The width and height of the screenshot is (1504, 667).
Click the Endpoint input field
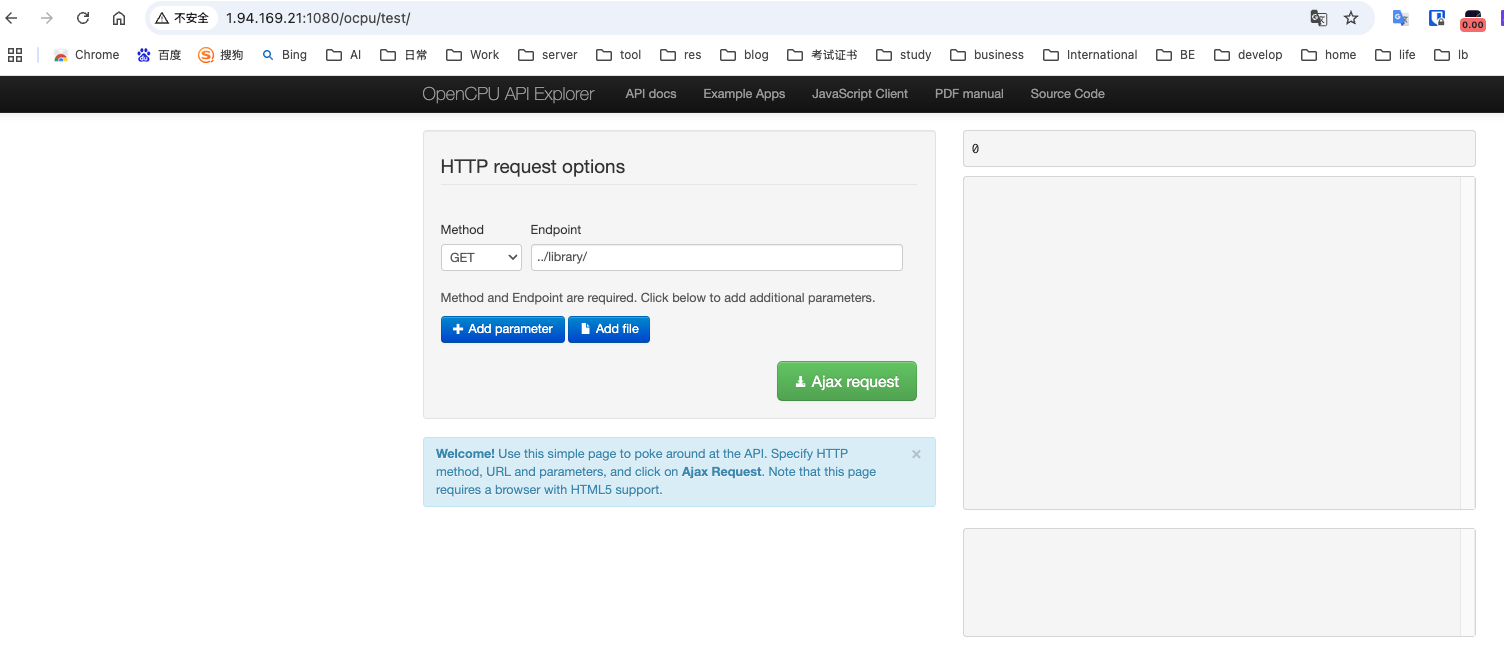click(716, 257)
